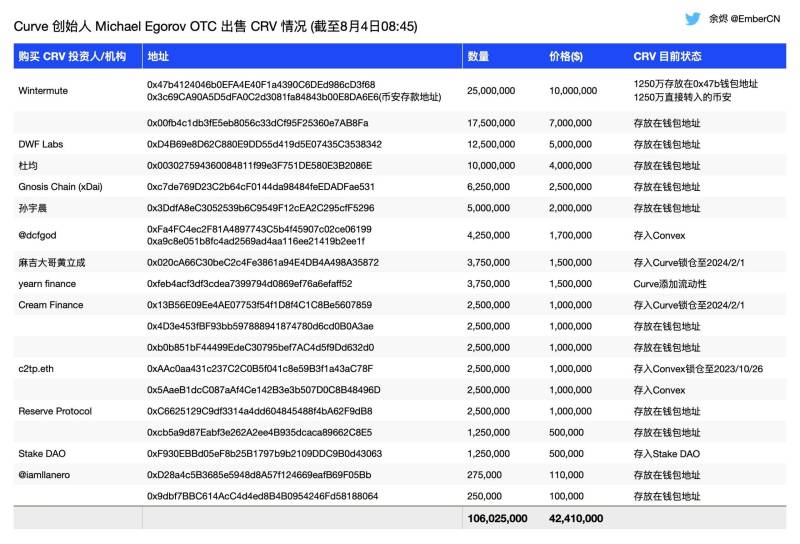Select the DWF Labs investor name

pyautogui.click(x=40, y=144)
